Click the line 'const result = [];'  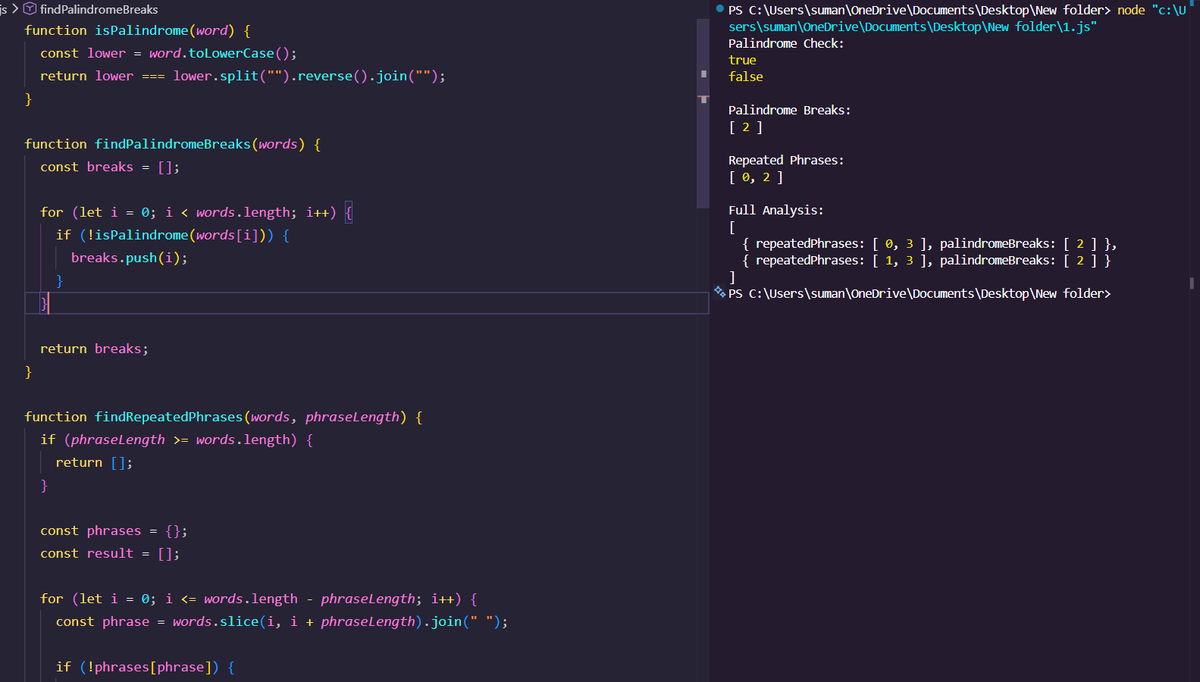110,554
